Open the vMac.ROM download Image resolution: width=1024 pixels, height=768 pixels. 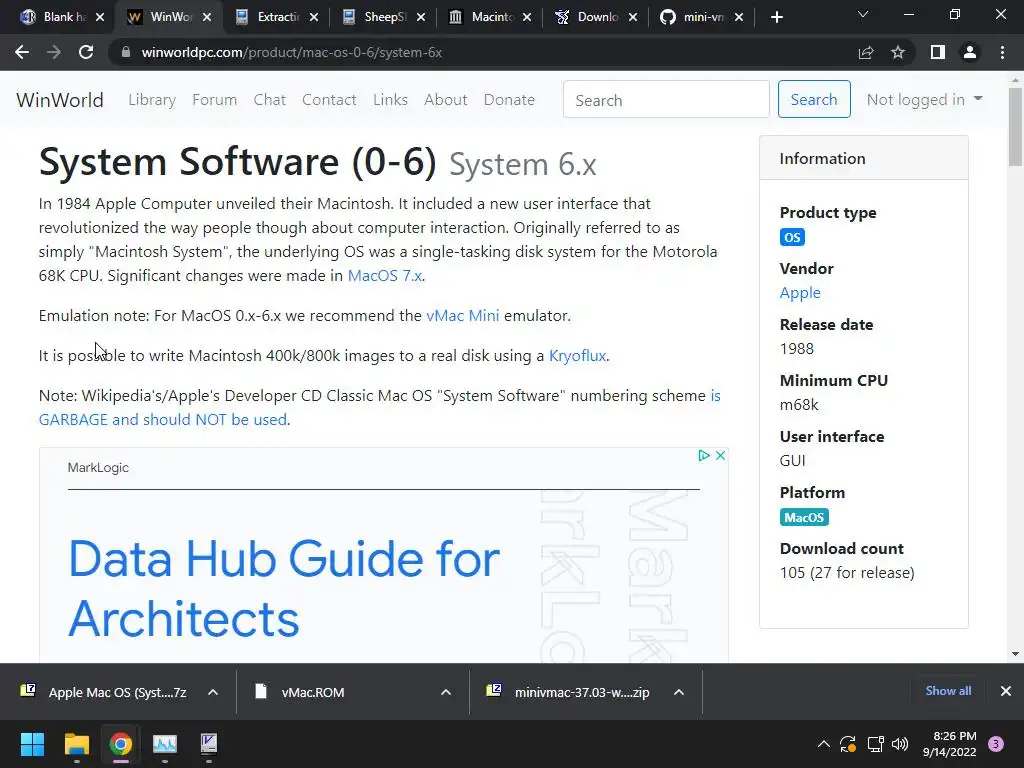coord(312,692)
